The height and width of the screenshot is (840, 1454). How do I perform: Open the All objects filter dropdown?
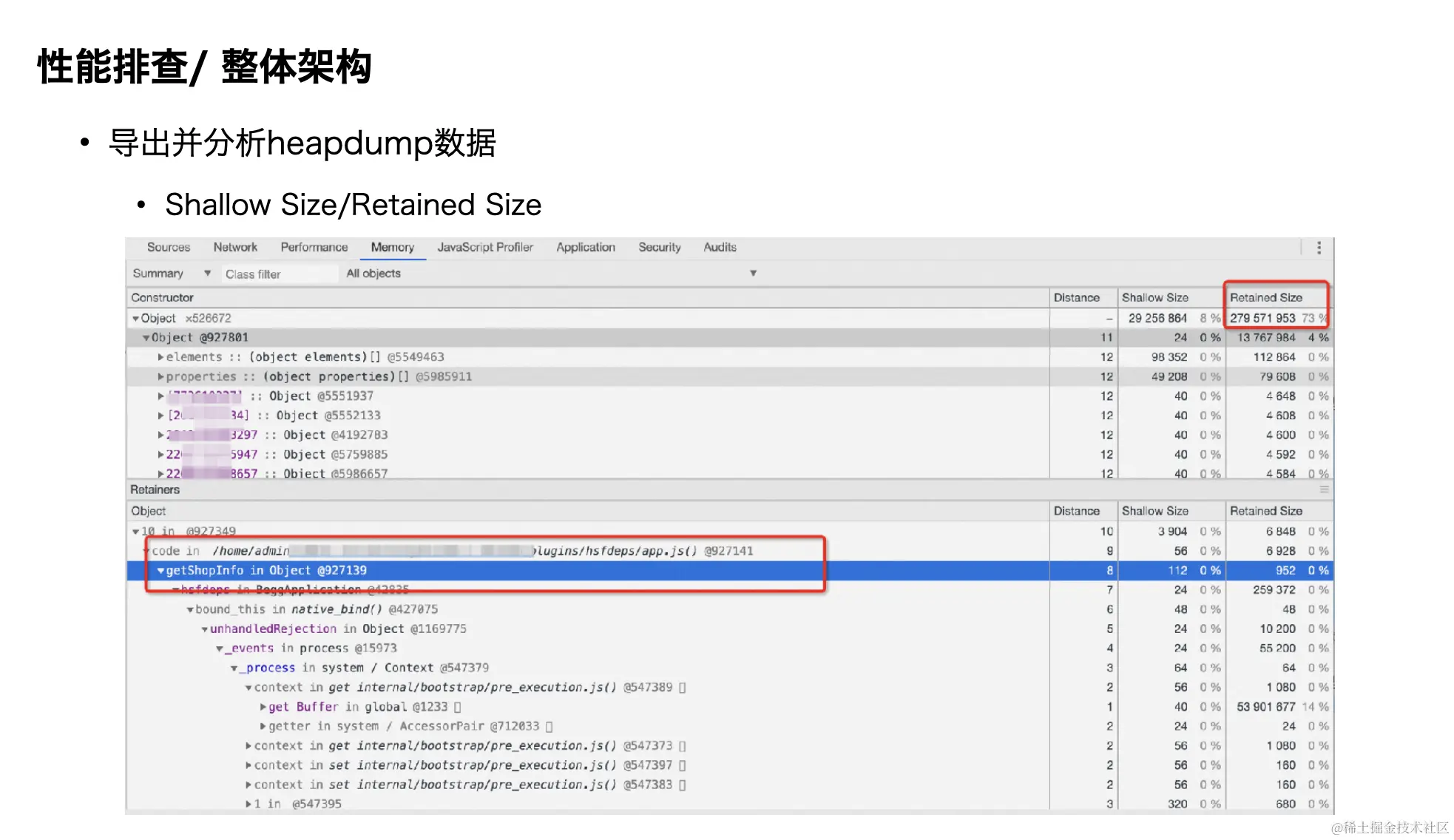coord(753,274)
